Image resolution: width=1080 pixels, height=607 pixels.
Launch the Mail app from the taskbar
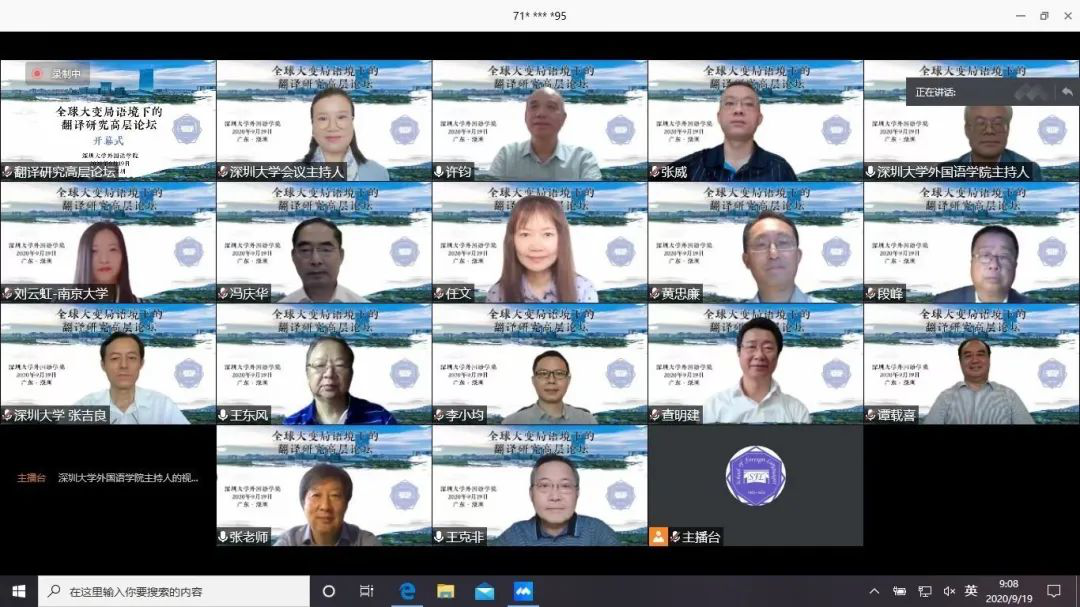pyautogui.click(x=484, y=591)
